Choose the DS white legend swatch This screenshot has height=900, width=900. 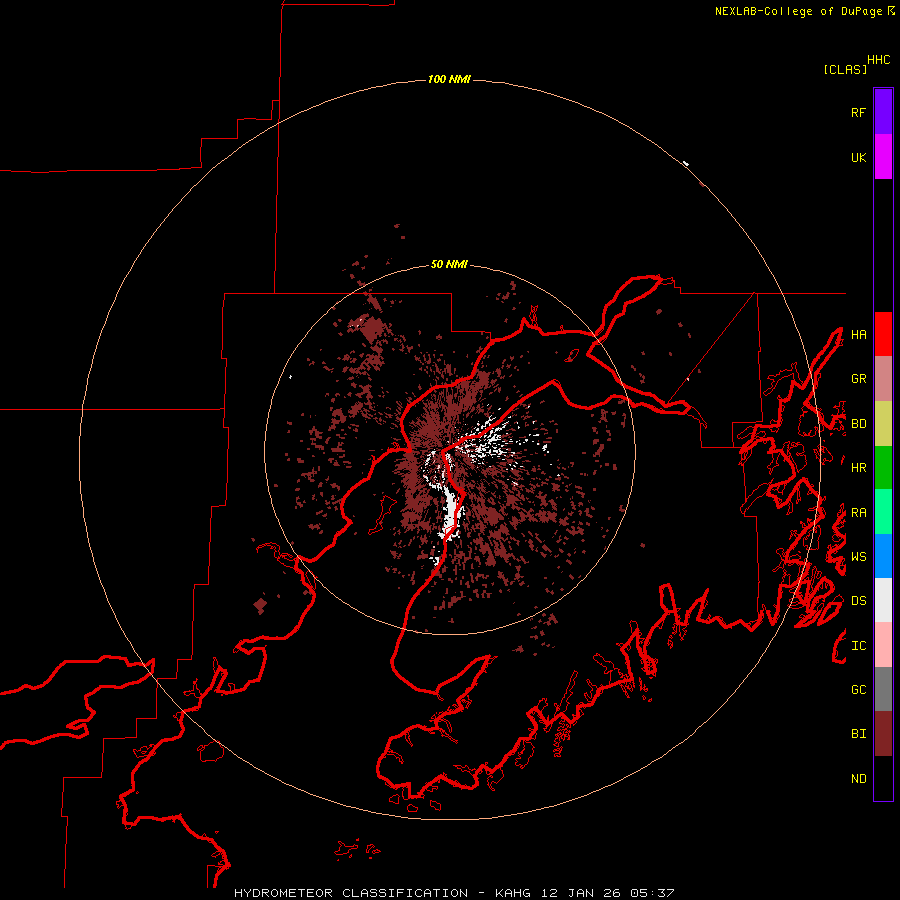(x=883, y=600)
